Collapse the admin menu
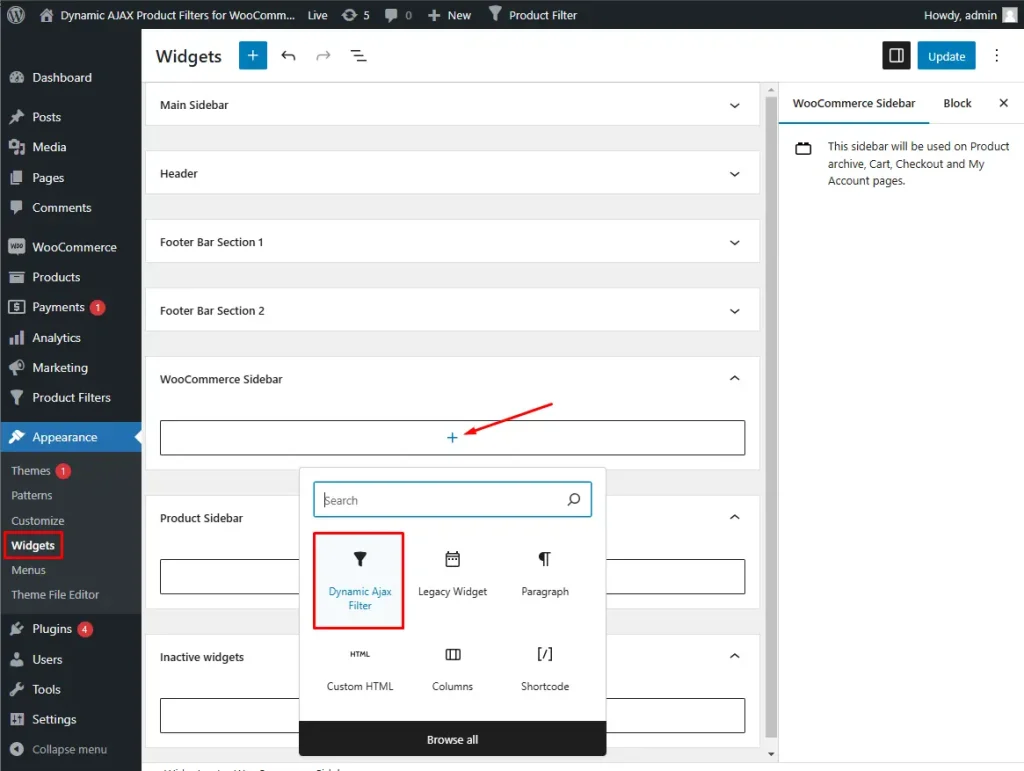 click(71, 749)
